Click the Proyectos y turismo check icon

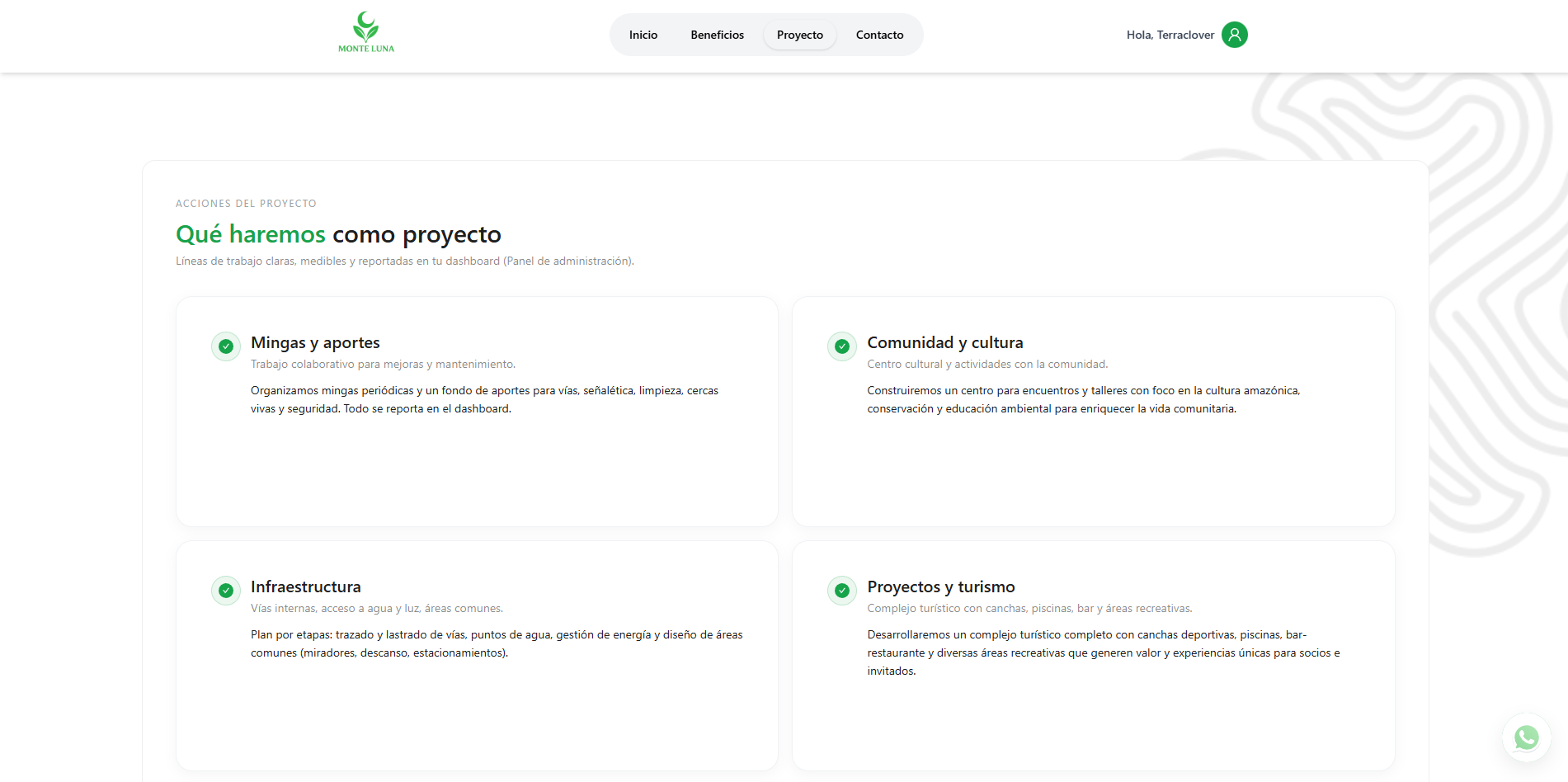(x=842, y=591)
